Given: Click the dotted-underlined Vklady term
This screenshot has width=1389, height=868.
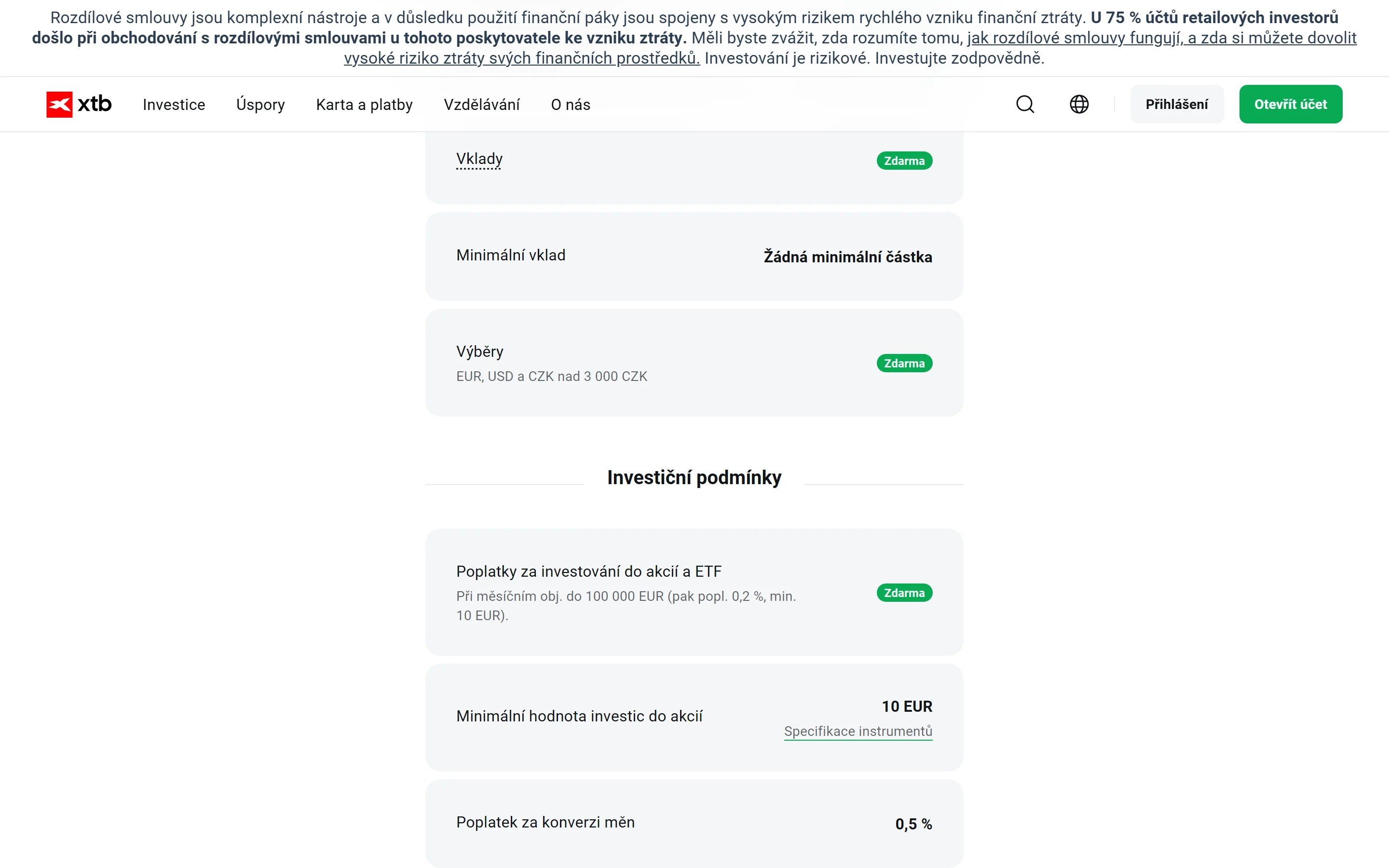Looking at the screenshot, I should click(479, 159).
